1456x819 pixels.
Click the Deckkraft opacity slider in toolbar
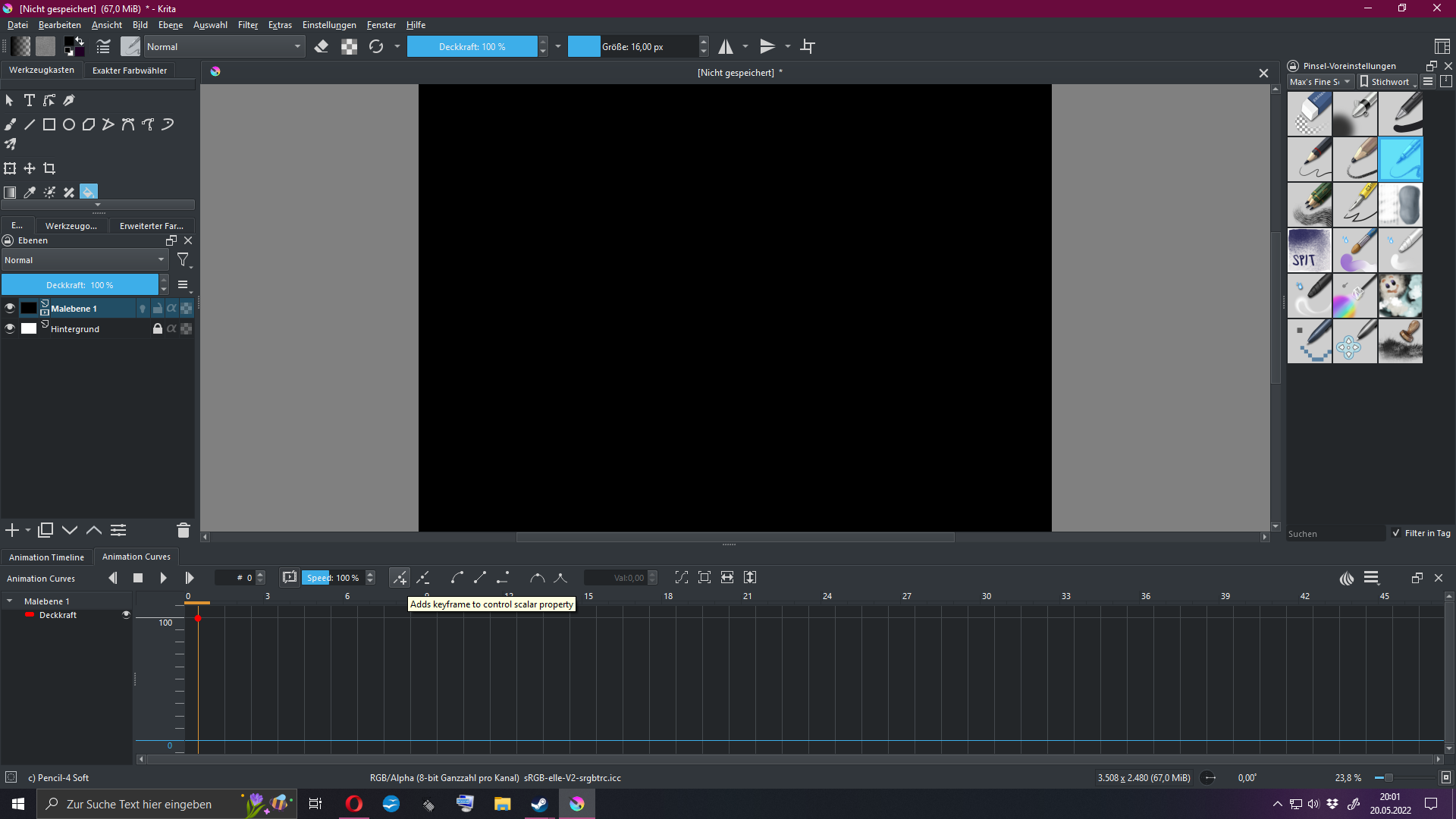(x=472, y=47)
